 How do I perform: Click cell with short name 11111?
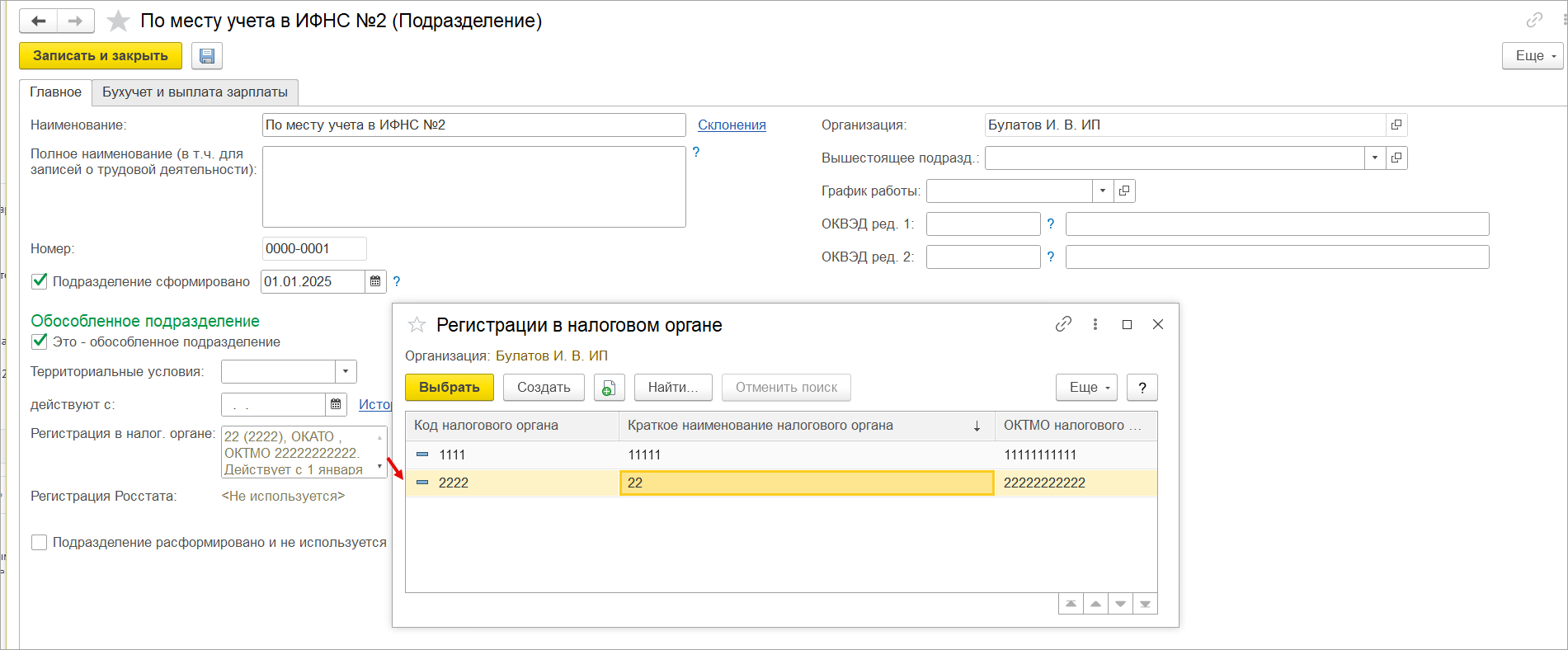click(807, 455)
